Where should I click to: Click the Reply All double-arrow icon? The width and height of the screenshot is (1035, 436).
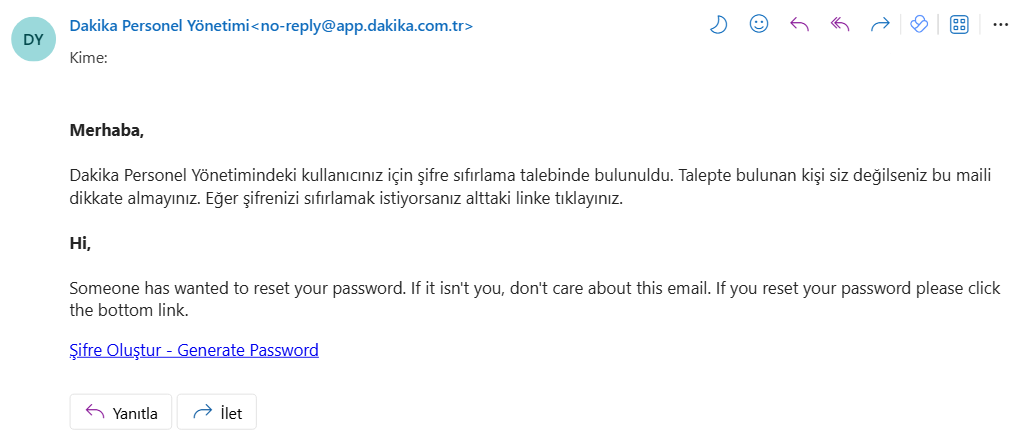tap(839, 26)
